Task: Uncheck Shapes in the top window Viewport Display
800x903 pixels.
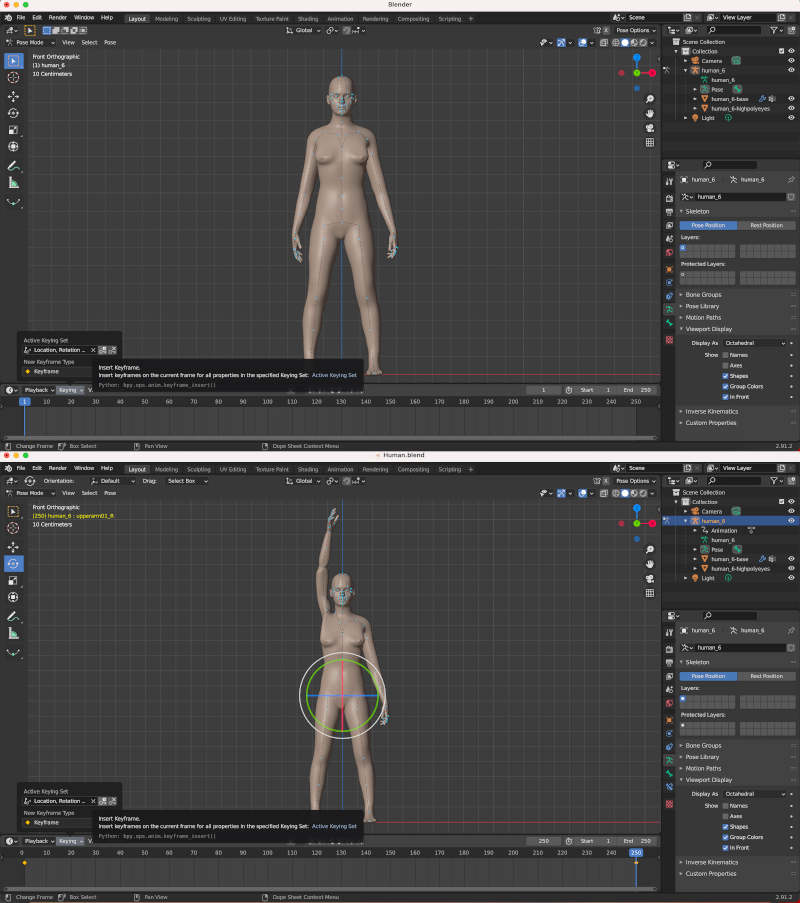Action: 725,376
